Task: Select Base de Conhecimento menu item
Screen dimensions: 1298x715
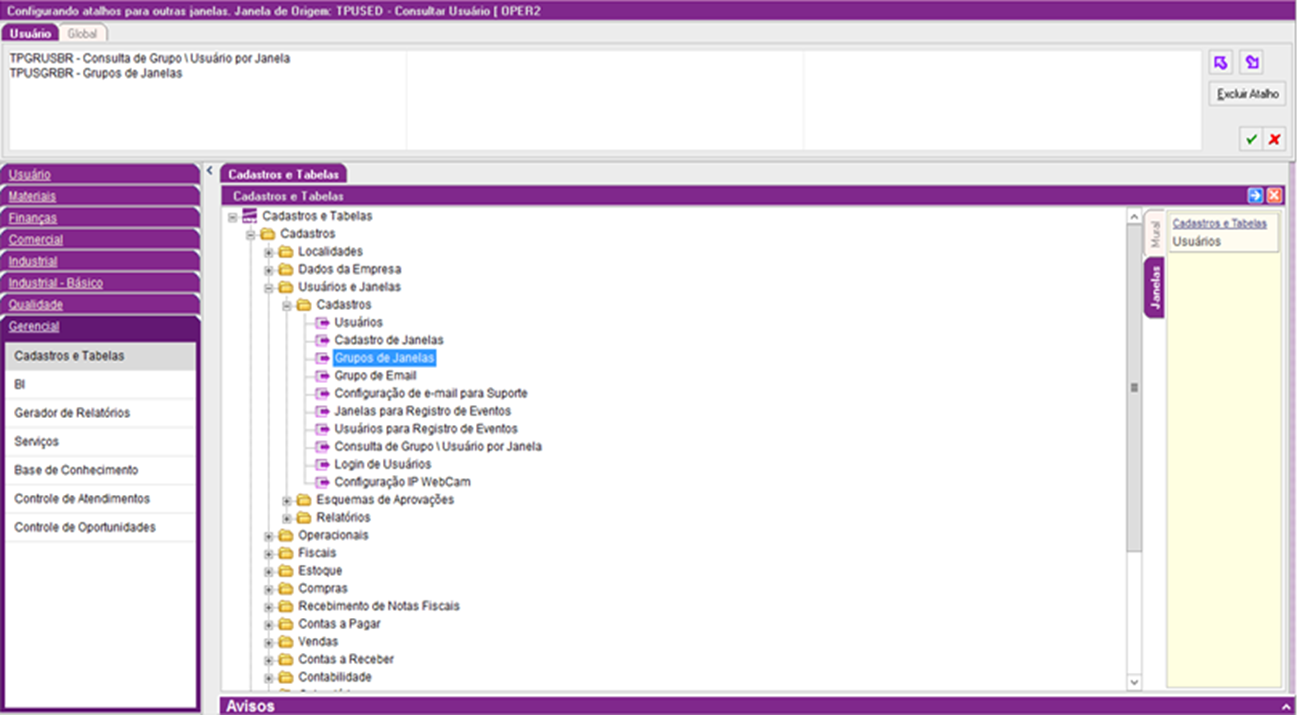Action: tap(100, 470)
